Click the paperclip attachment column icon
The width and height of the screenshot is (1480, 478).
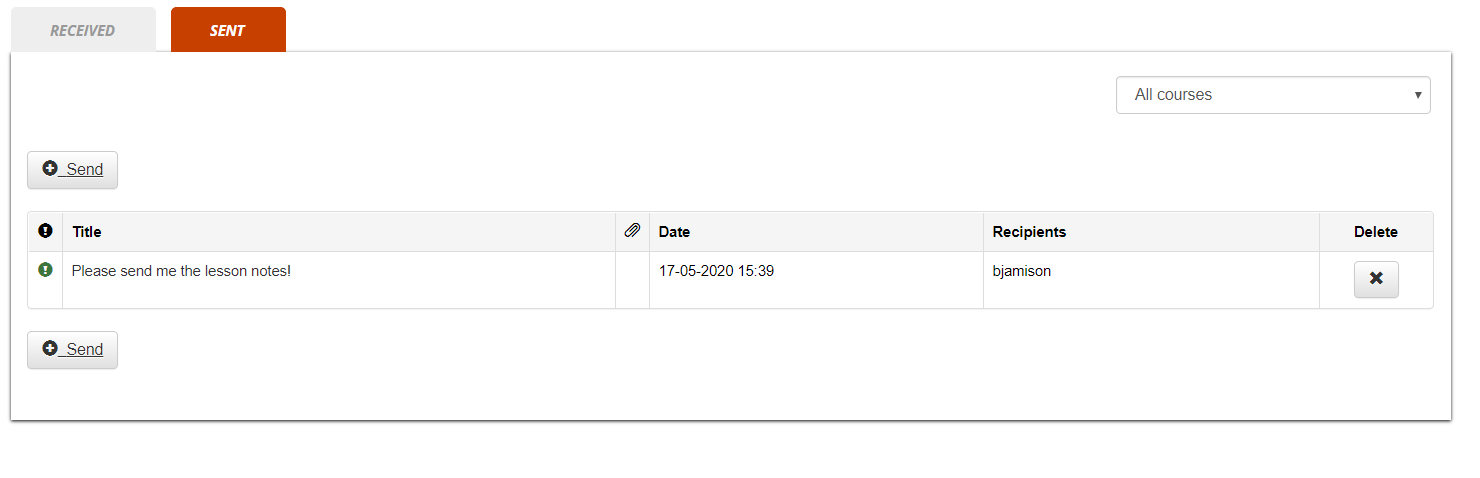coord(632,231)
